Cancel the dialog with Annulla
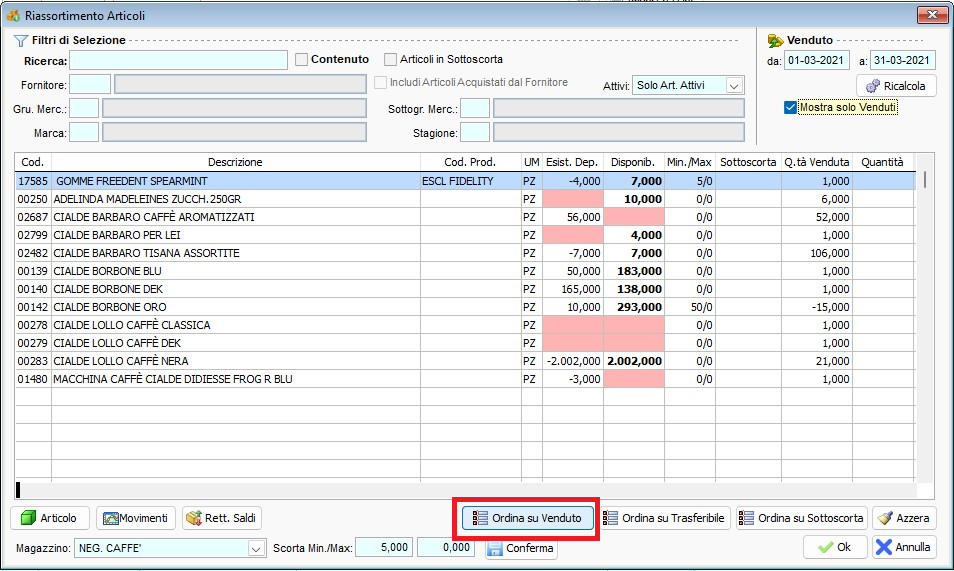Screen dimensions: 954x571 pyautogui.click(x=904, y=548)
